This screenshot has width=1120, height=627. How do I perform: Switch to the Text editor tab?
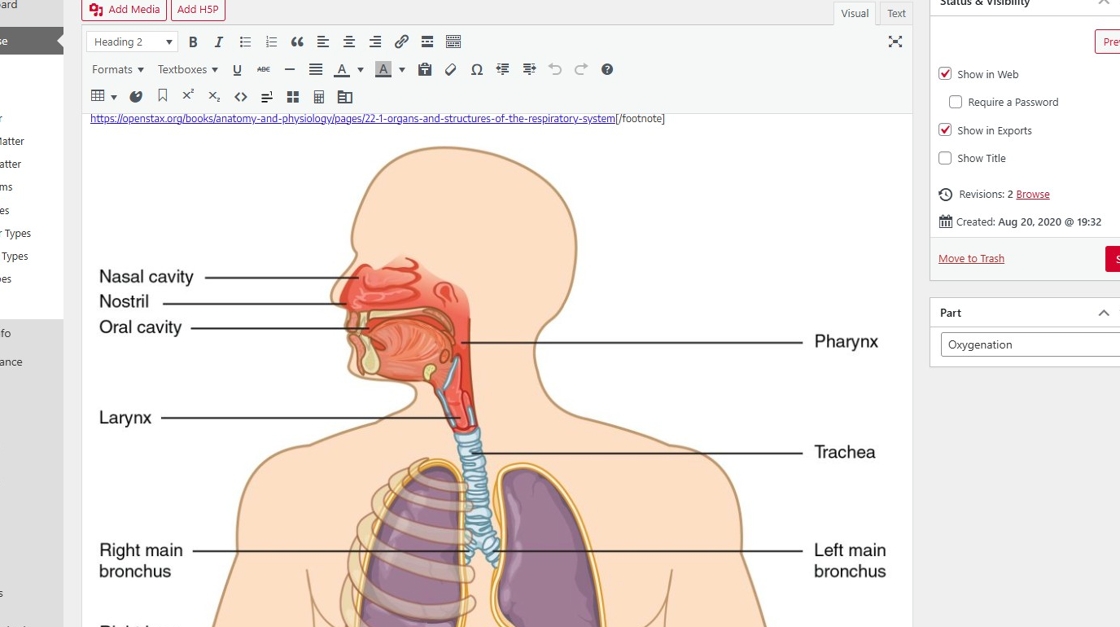pos(896,13)
